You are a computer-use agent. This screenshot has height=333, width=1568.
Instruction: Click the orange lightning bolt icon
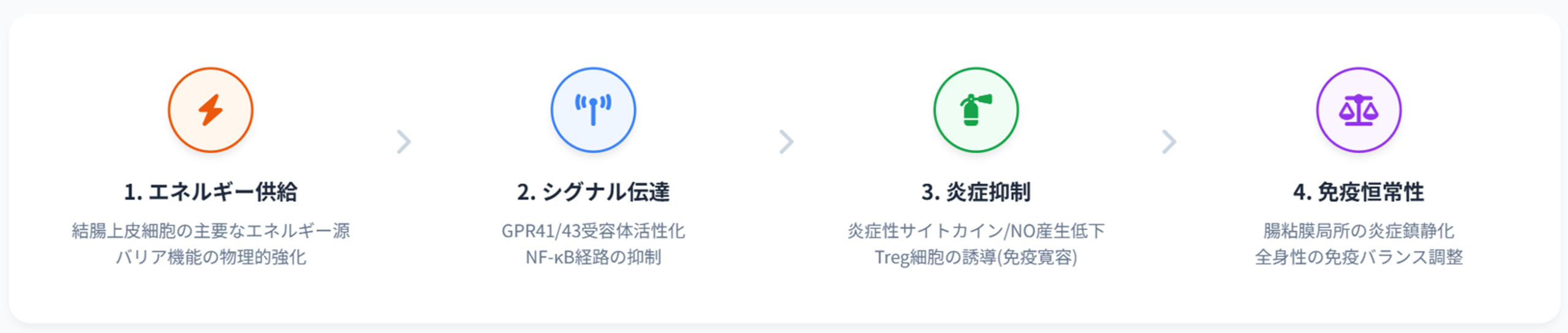click(x=211, y=110)
